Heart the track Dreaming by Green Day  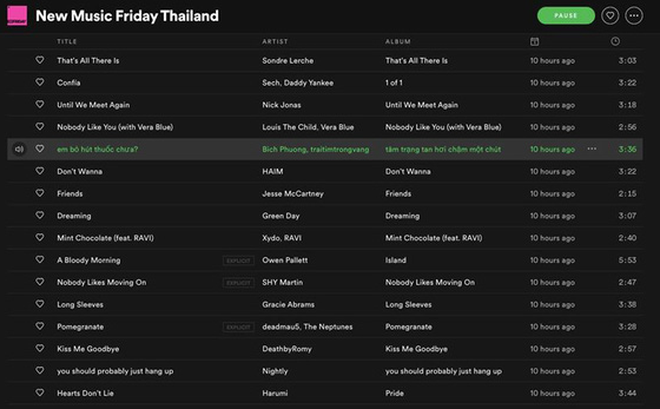pos(40,215)
